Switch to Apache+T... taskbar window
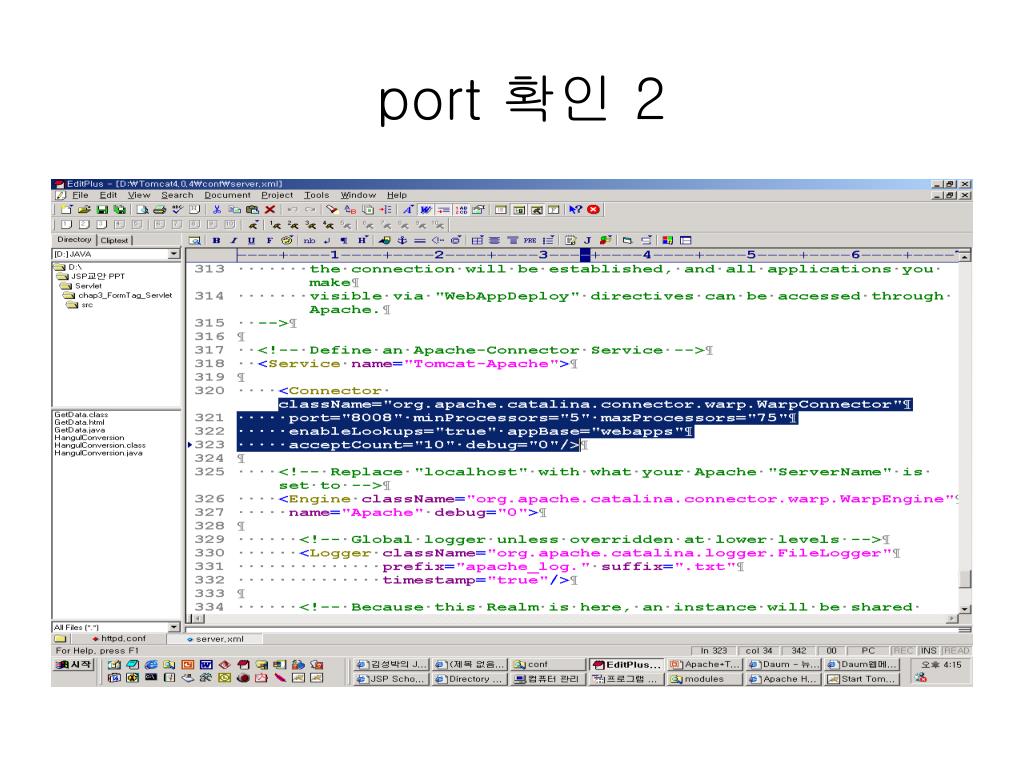The image size is (1024, 768). pyautogui.click(x=705, y=664)
